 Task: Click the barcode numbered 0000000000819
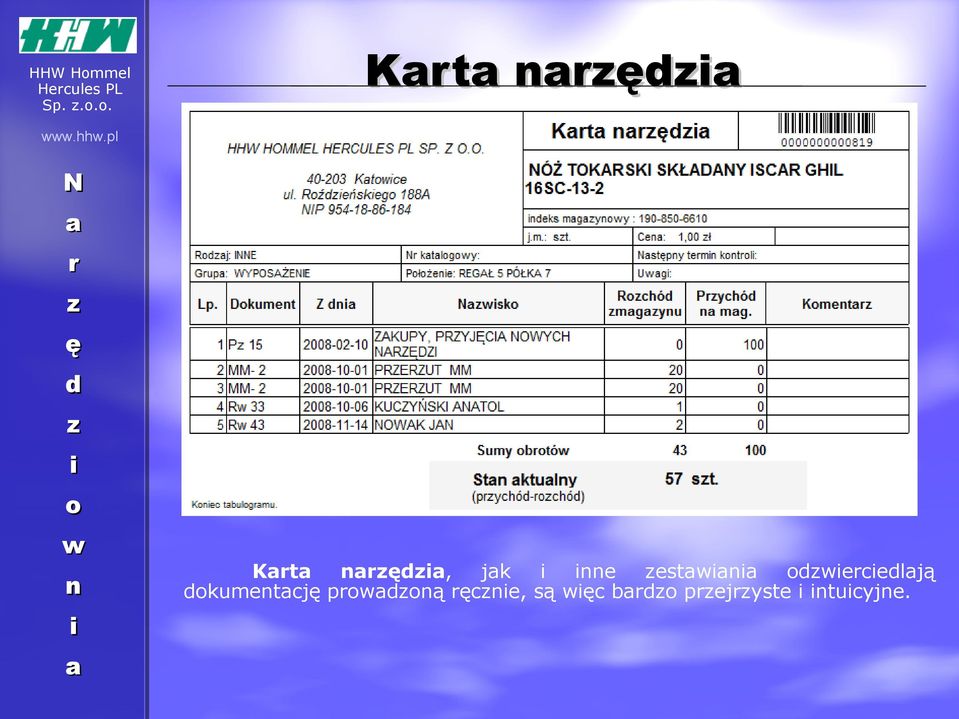point(826,130)
